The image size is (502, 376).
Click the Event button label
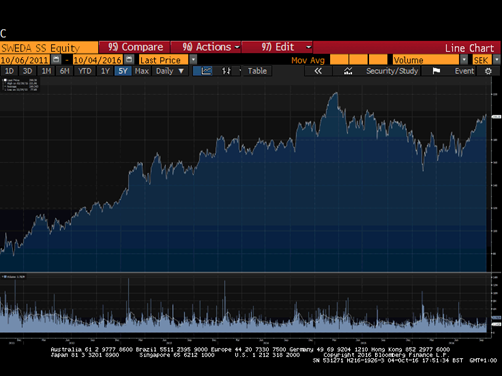464,71
